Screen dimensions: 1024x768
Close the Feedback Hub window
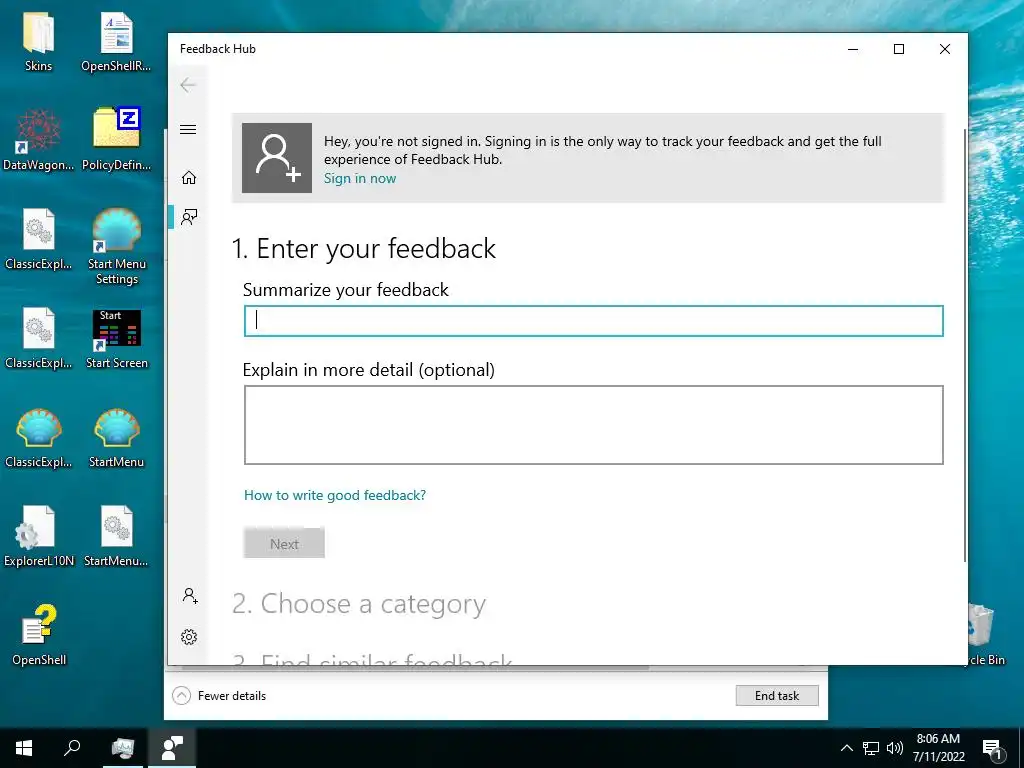point(944,49)
